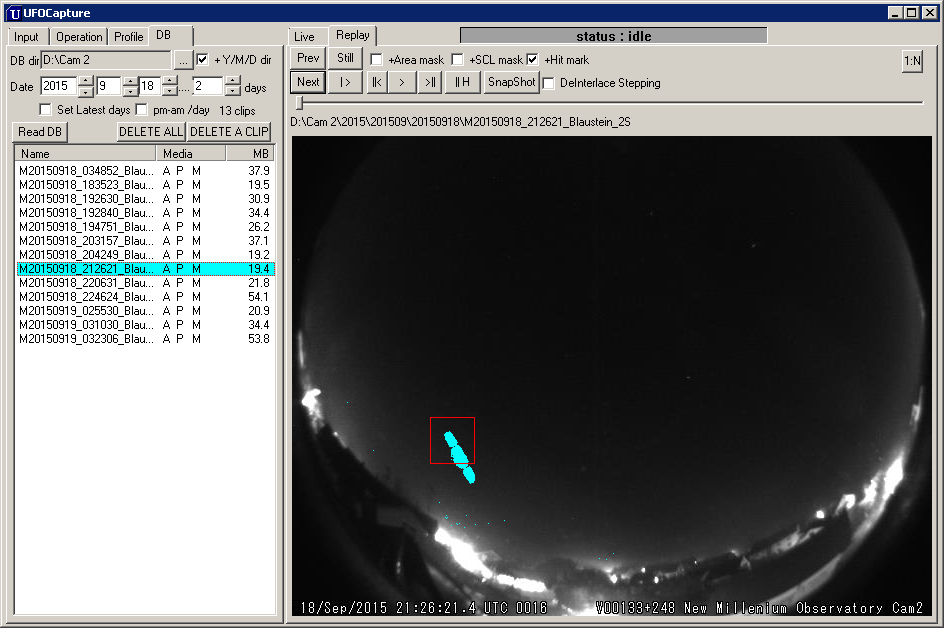Click the month input field
This screenshot has width=944, height=628.
[x=108, y=86]
